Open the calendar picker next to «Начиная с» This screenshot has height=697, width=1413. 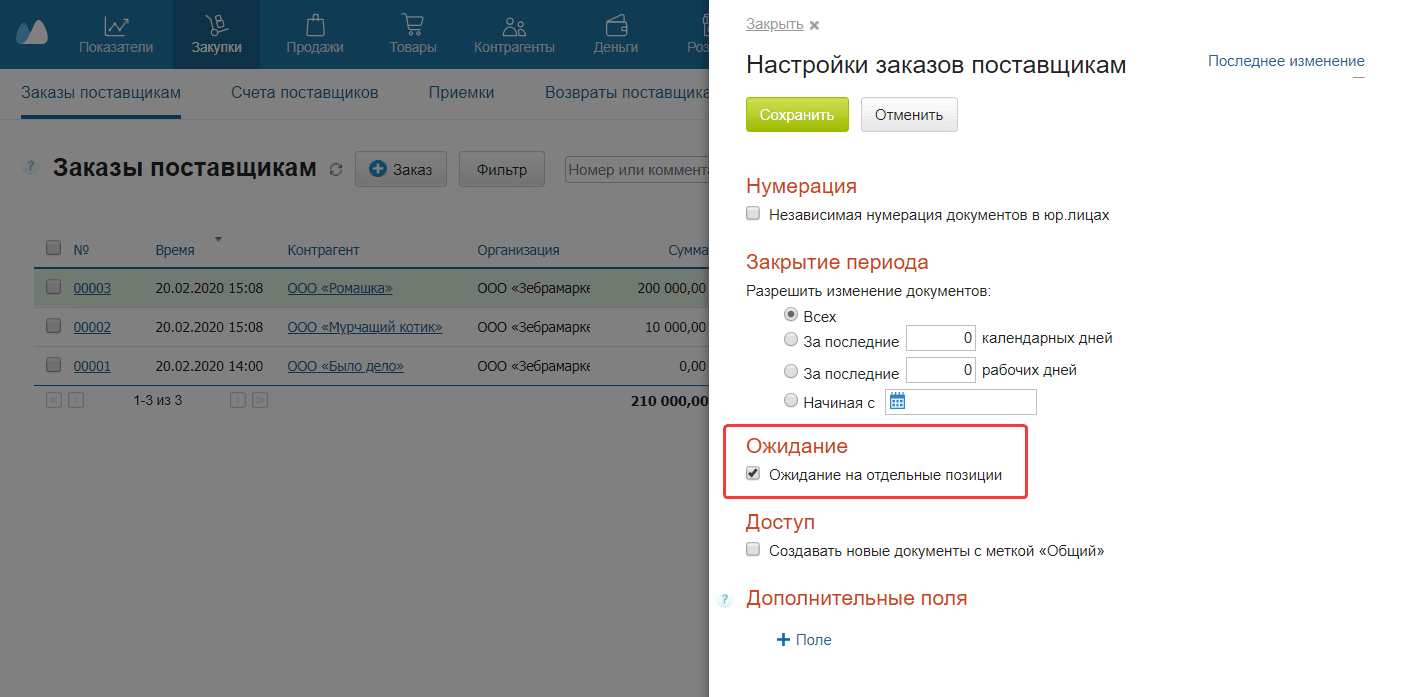[899, 401]
